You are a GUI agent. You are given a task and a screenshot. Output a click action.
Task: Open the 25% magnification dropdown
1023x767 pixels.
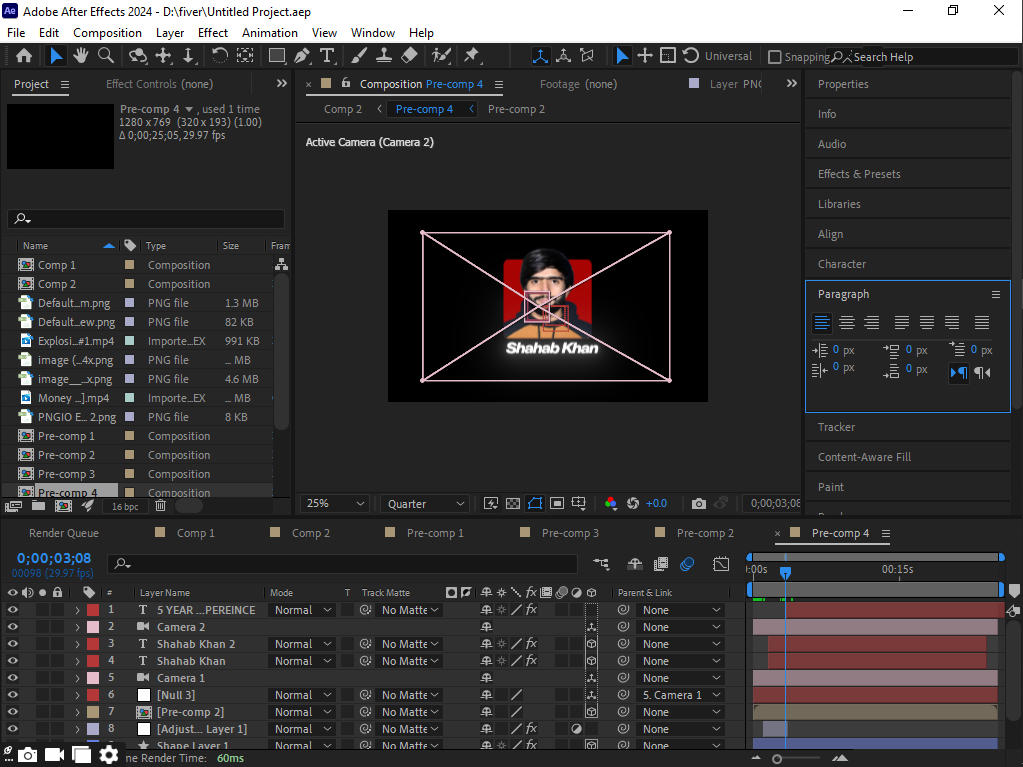336,504
